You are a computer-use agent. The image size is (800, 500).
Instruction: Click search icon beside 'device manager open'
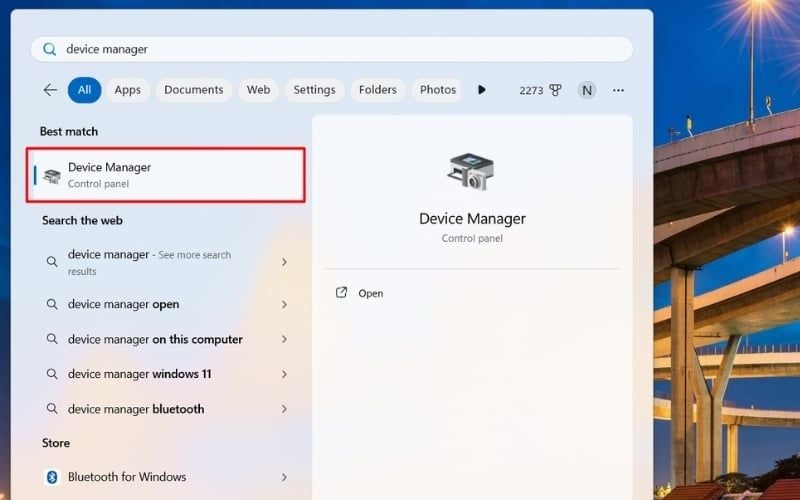[x=52, y=305]
